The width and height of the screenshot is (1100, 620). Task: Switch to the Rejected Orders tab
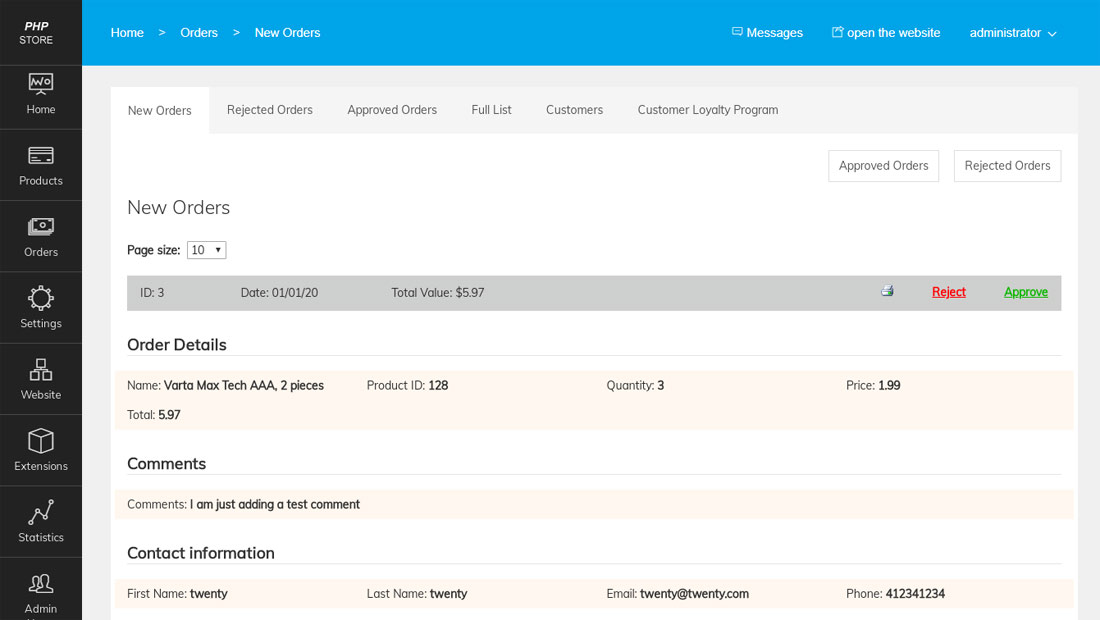click(x=269, y=110)
